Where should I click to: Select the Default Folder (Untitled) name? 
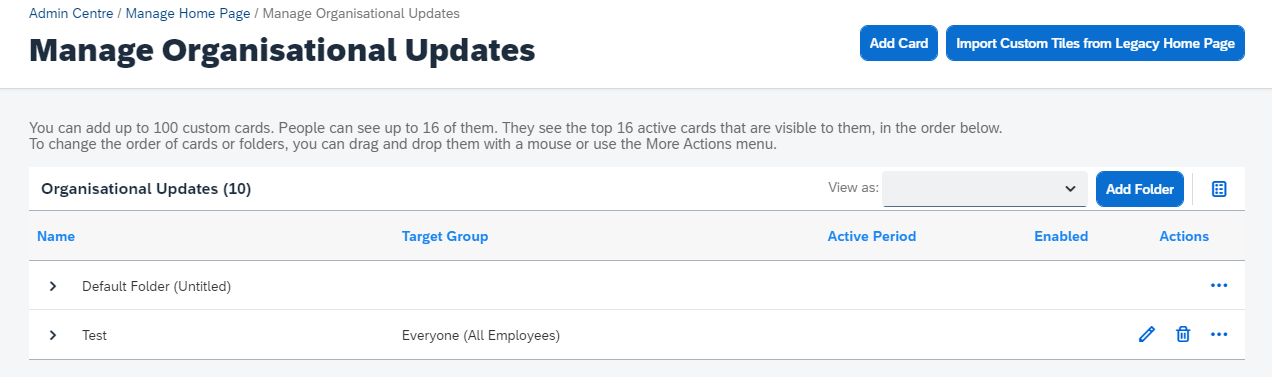pos(156,286)
